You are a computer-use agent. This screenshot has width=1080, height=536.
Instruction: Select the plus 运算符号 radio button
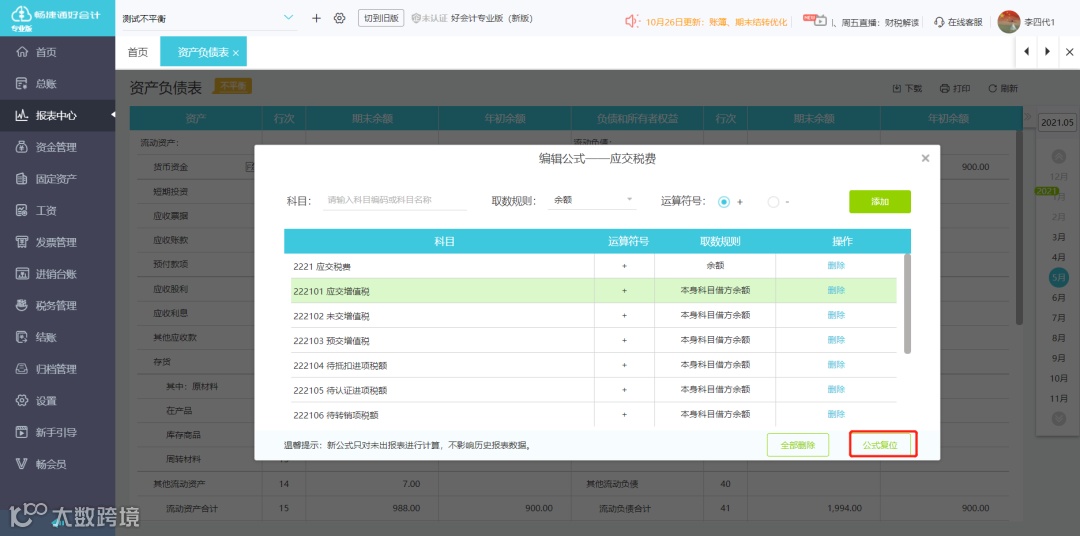[724, 202]
